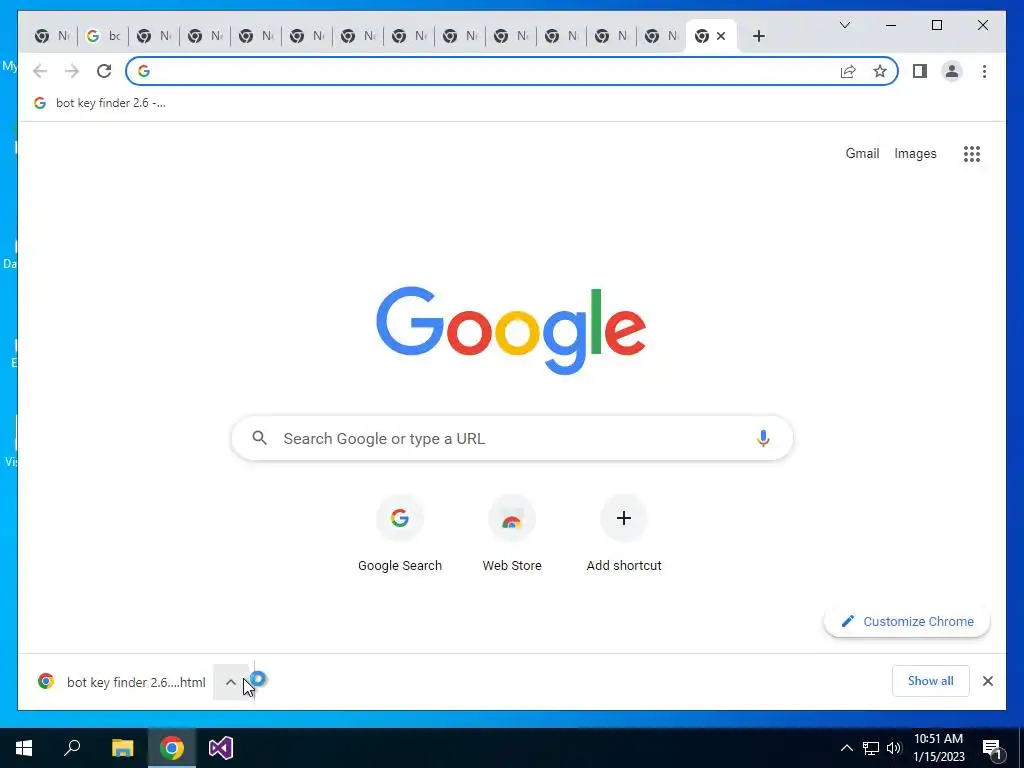Open the bot key finder 2.6 bookmark
The height and width of the screenshot is (768, 1024).
100,103
